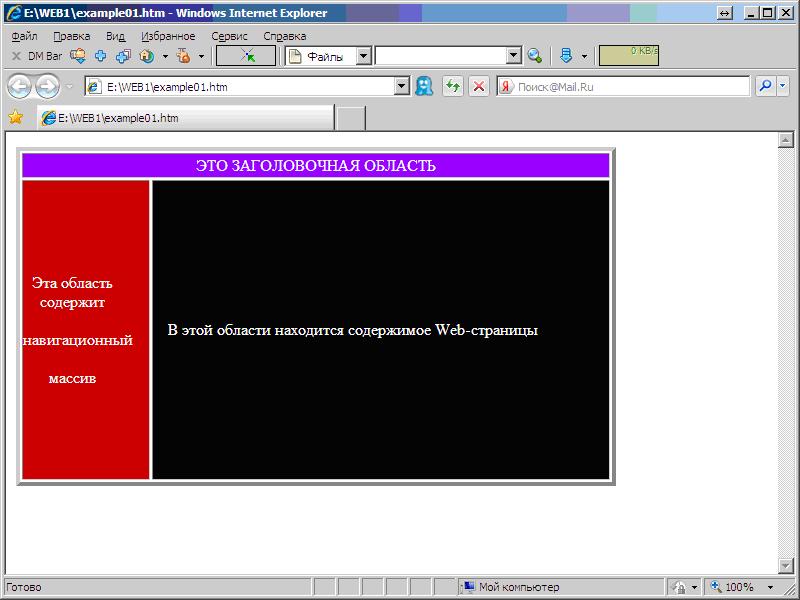Click the 100% zoom level button
Viewport: 800px width, 600px height.
[733, 587]
